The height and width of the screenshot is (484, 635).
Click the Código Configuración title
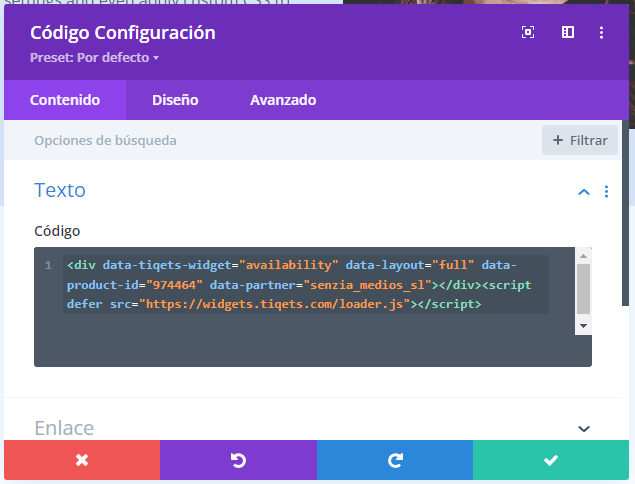point(123,33)
